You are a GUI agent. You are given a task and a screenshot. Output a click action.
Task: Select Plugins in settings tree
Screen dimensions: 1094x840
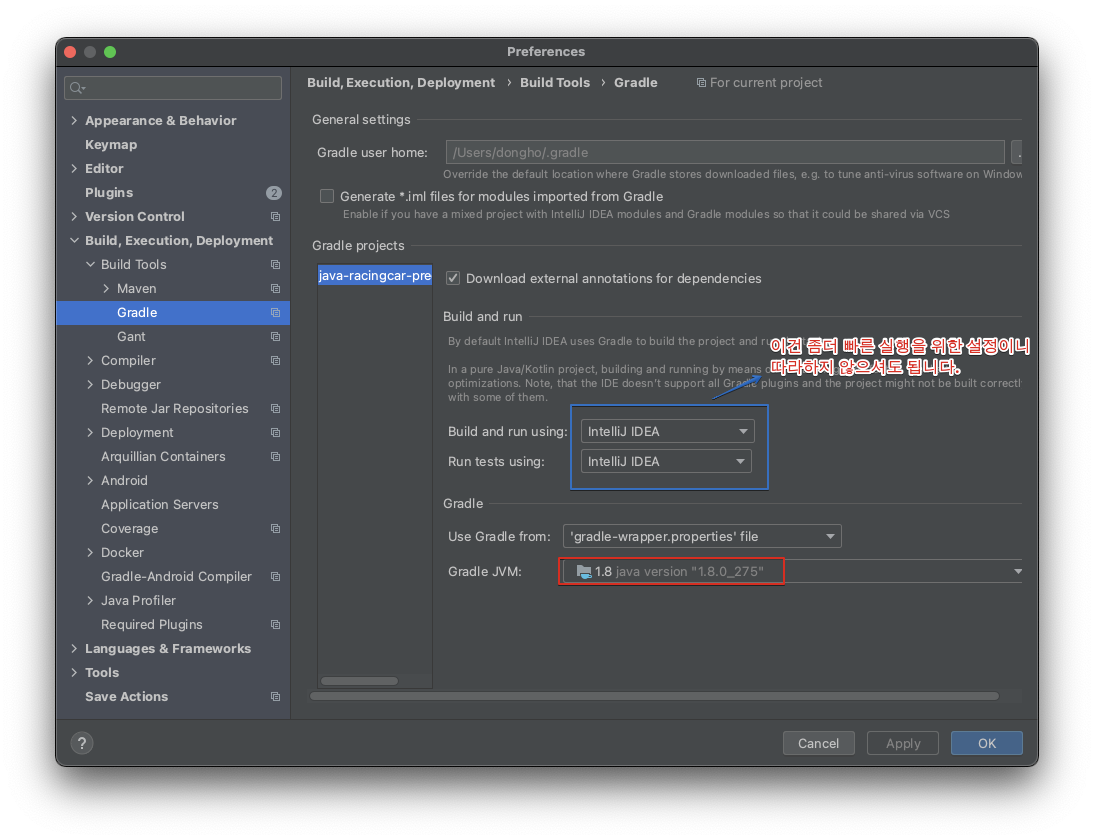point(173,193)
